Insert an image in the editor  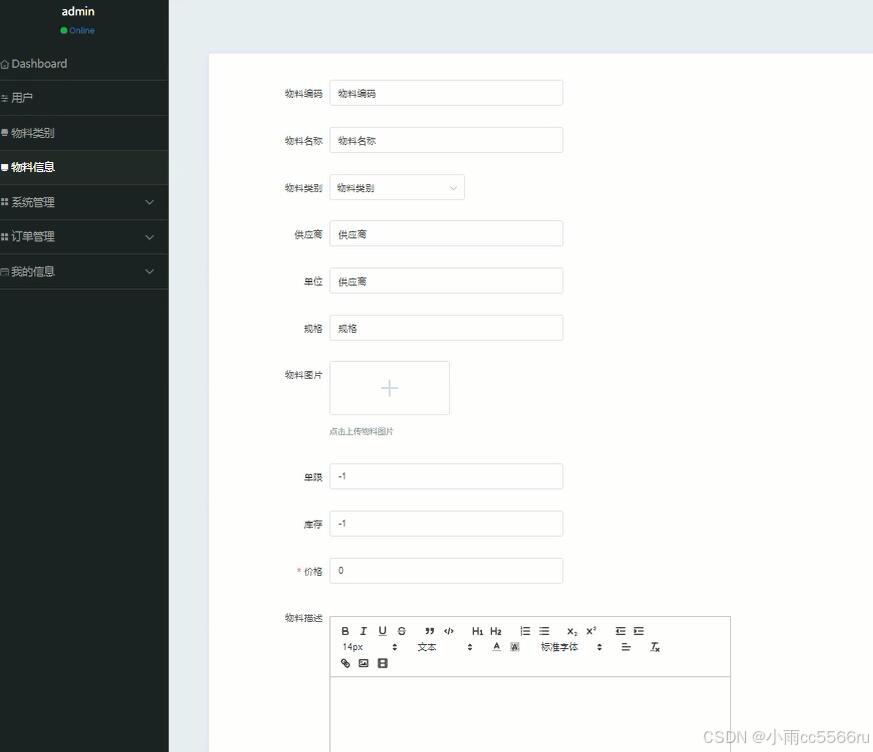tap(364, 663)
